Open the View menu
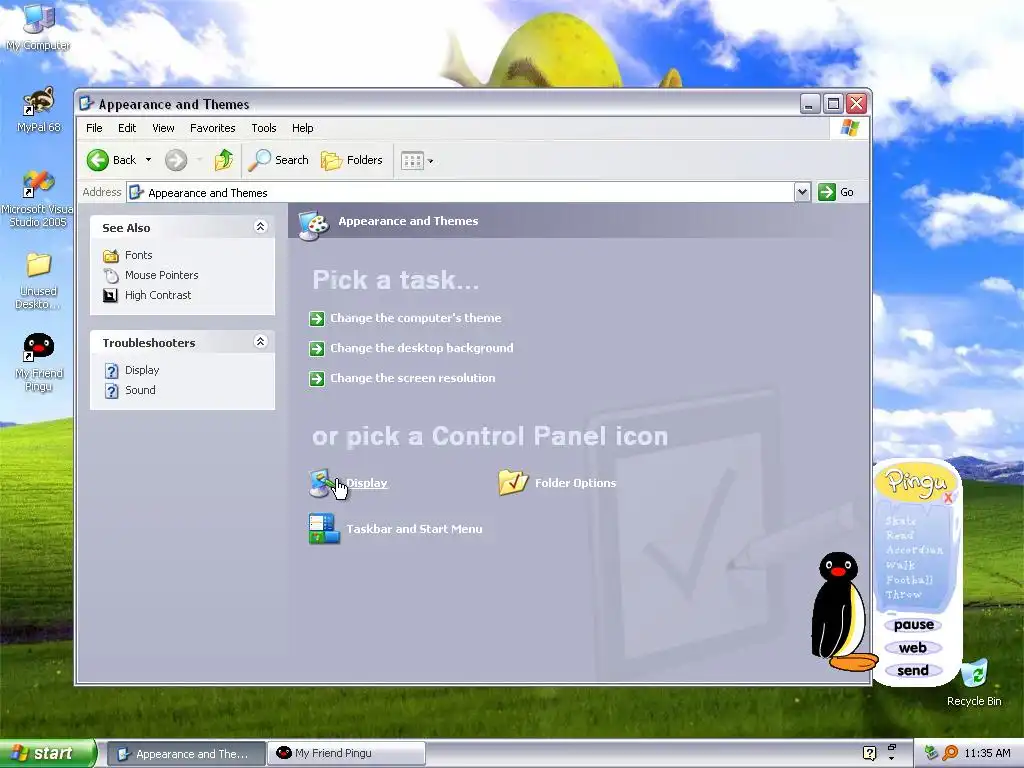 163,128
